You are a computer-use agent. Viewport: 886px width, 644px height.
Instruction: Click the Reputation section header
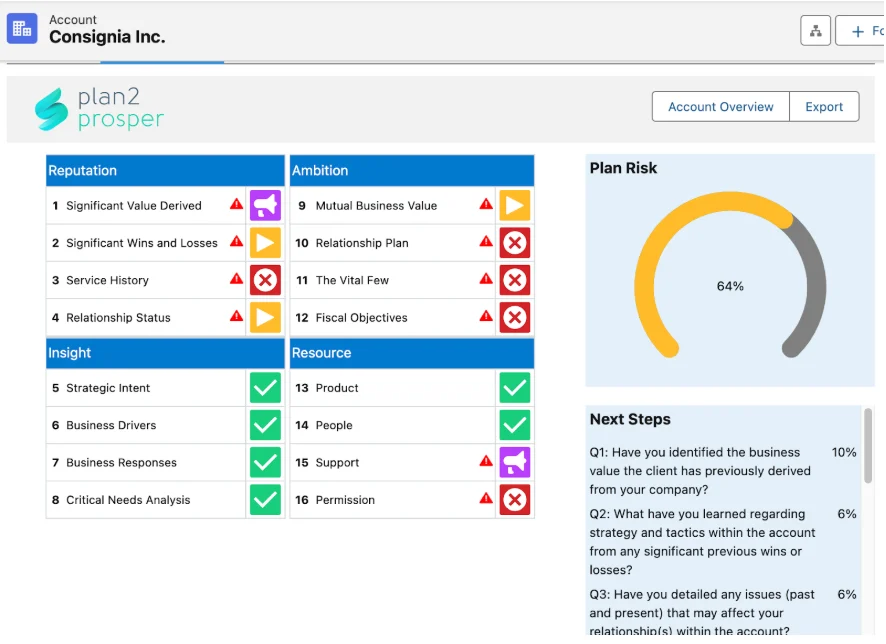pyautogui.click(x=165, y=171)
